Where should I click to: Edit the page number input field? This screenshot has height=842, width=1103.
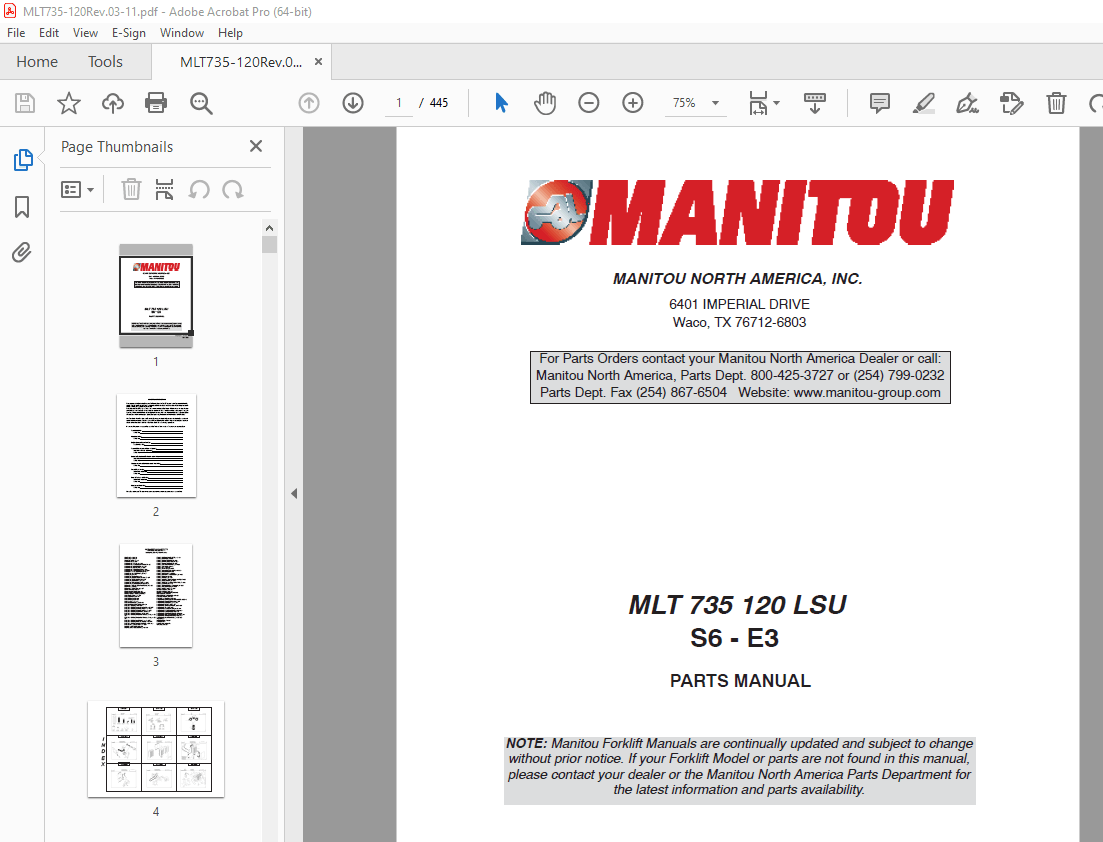pyautogui.click(x=398, y=103)
